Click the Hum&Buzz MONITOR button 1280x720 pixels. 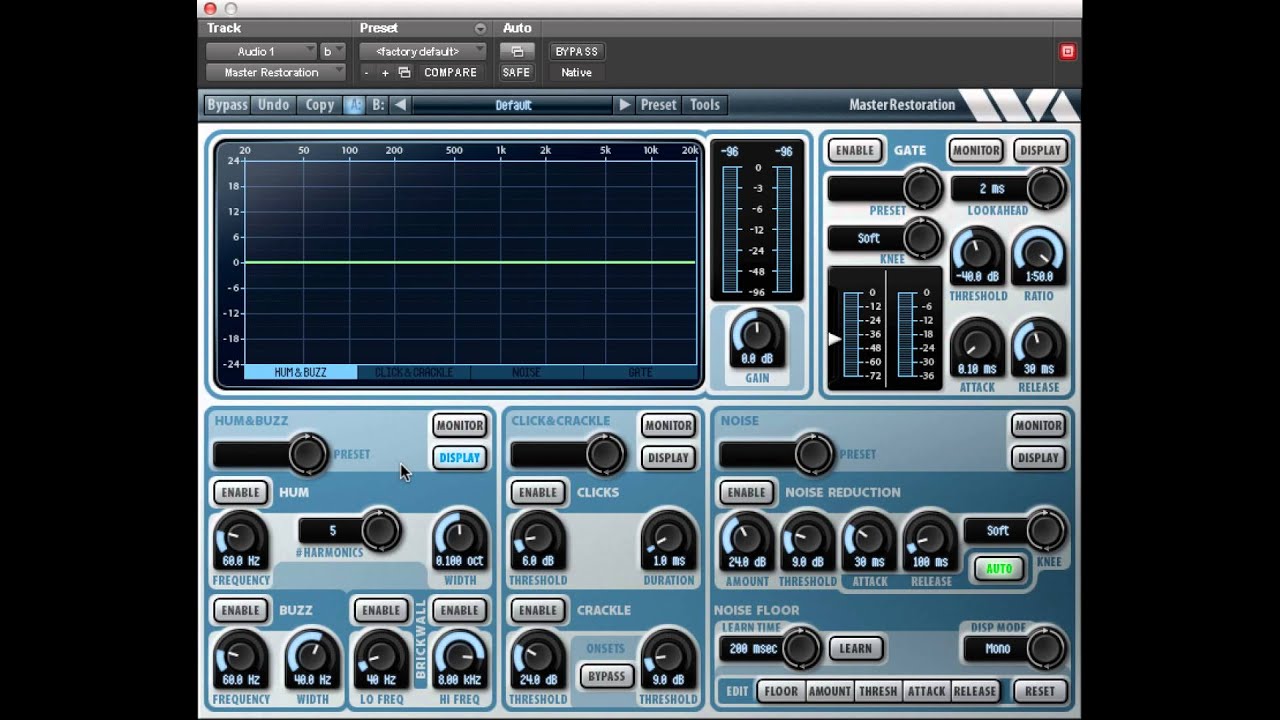tap(459, 425)
